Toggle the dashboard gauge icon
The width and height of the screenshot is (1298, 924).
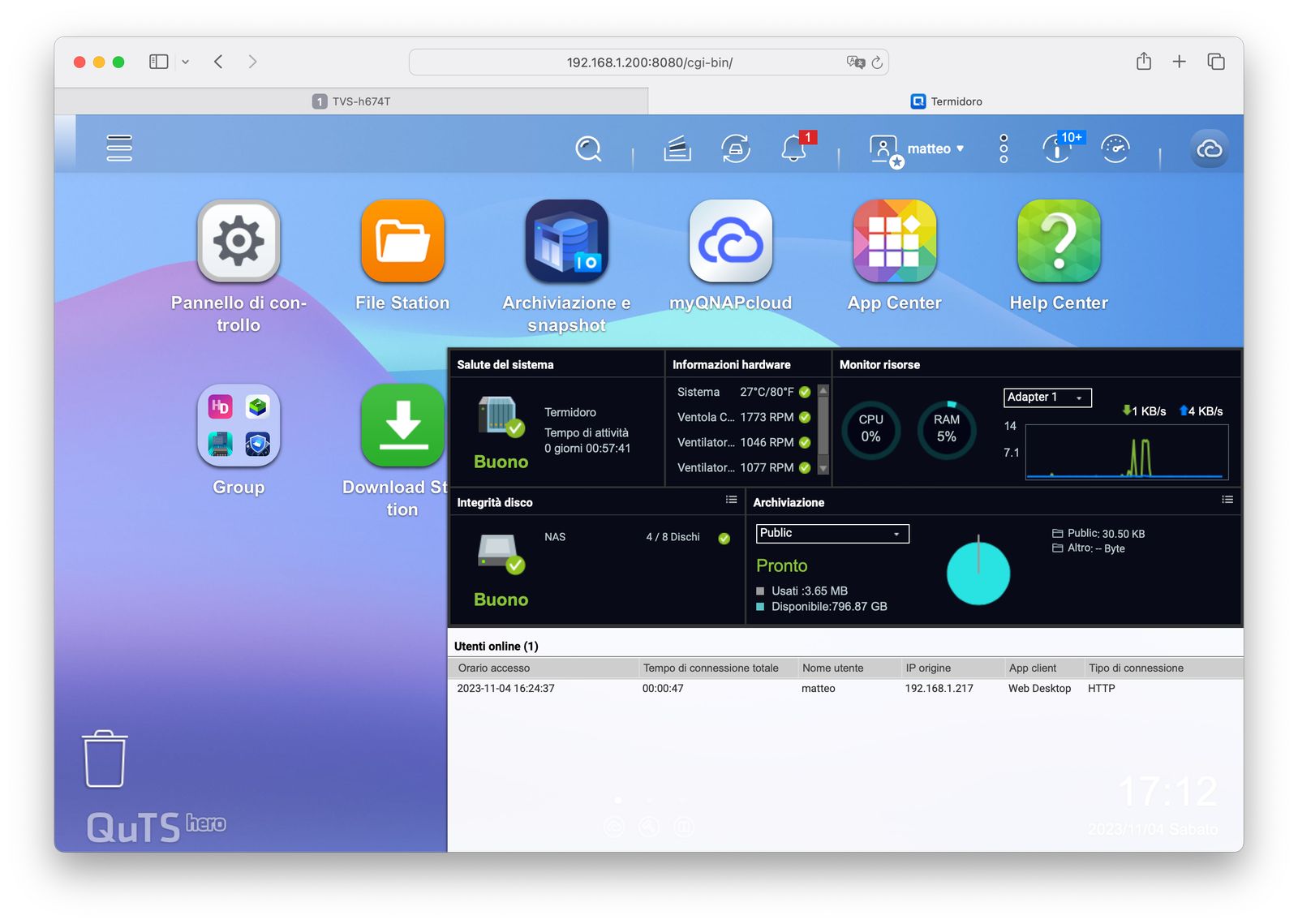pyautogui.click(x=1115, y=148)
